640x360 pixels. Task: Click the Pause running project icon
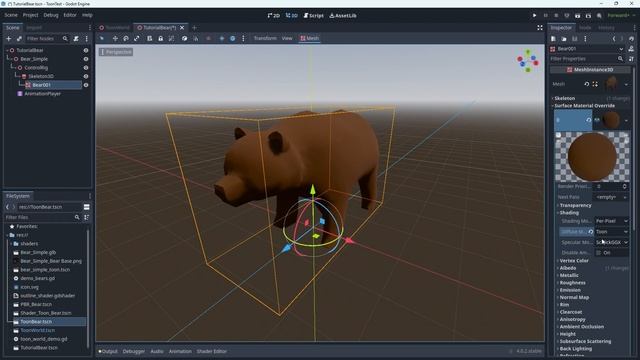(545, 16)
